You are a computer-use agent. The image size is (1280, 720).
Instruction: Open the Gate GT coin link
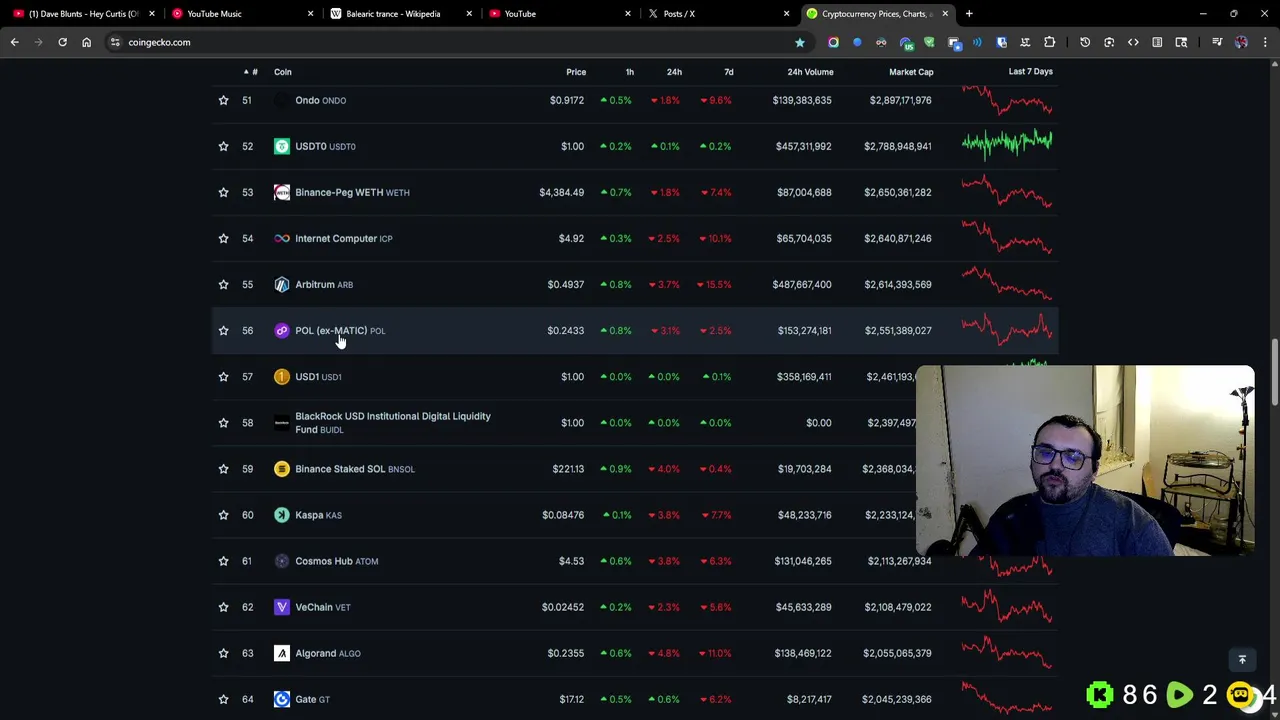point(312,699)
